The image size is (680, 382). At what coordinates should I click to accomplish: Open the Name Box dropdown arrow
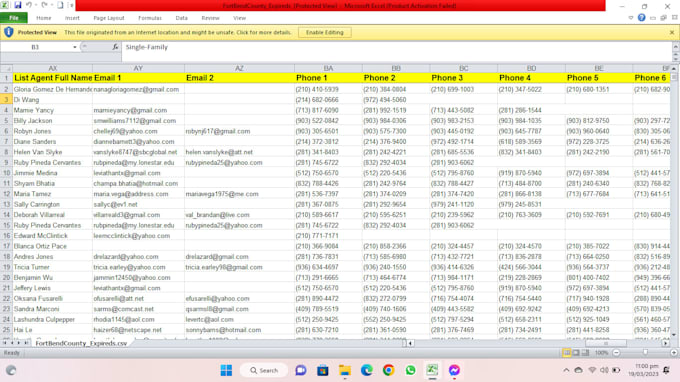tap(75, 47)
